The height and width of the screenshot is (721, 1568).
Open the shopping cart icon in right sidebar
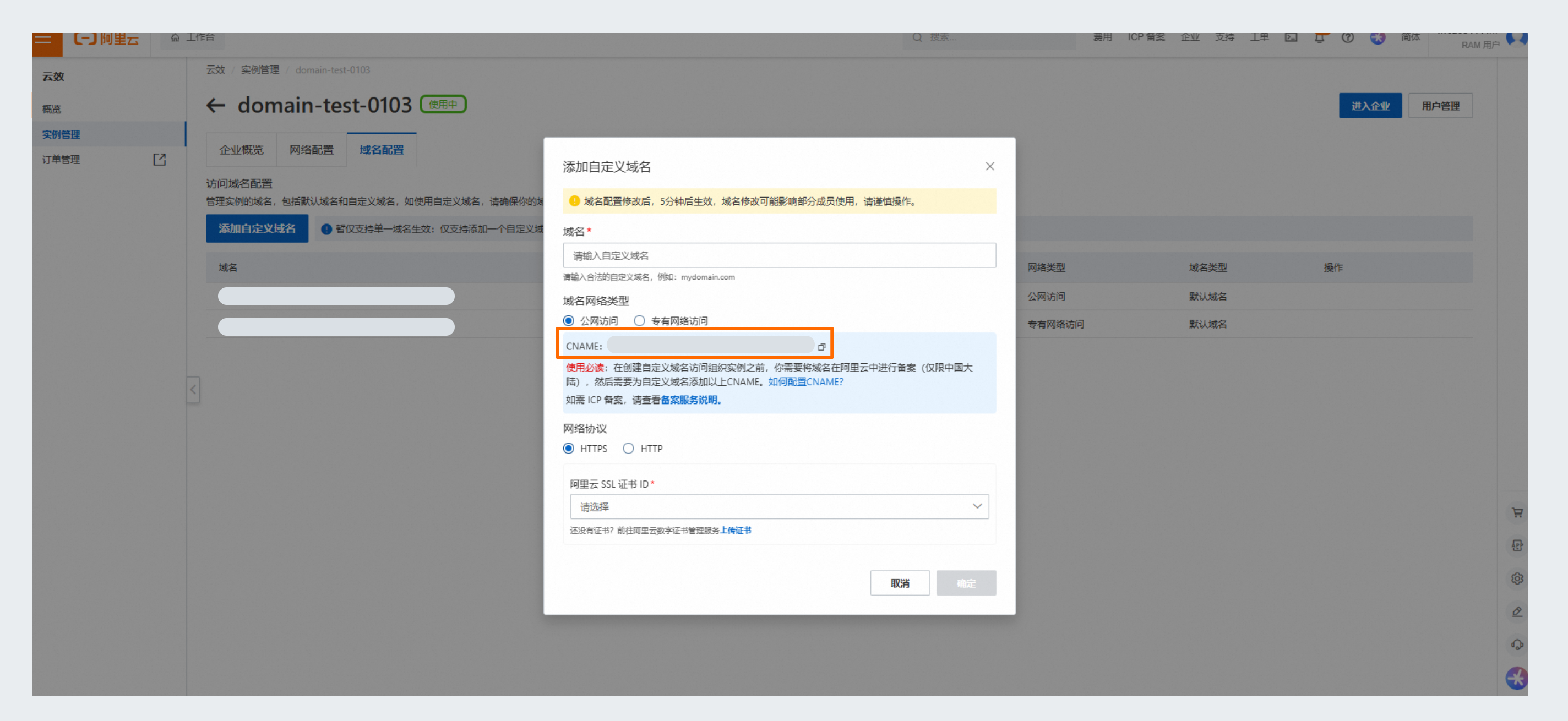(x=1517, y=512)
